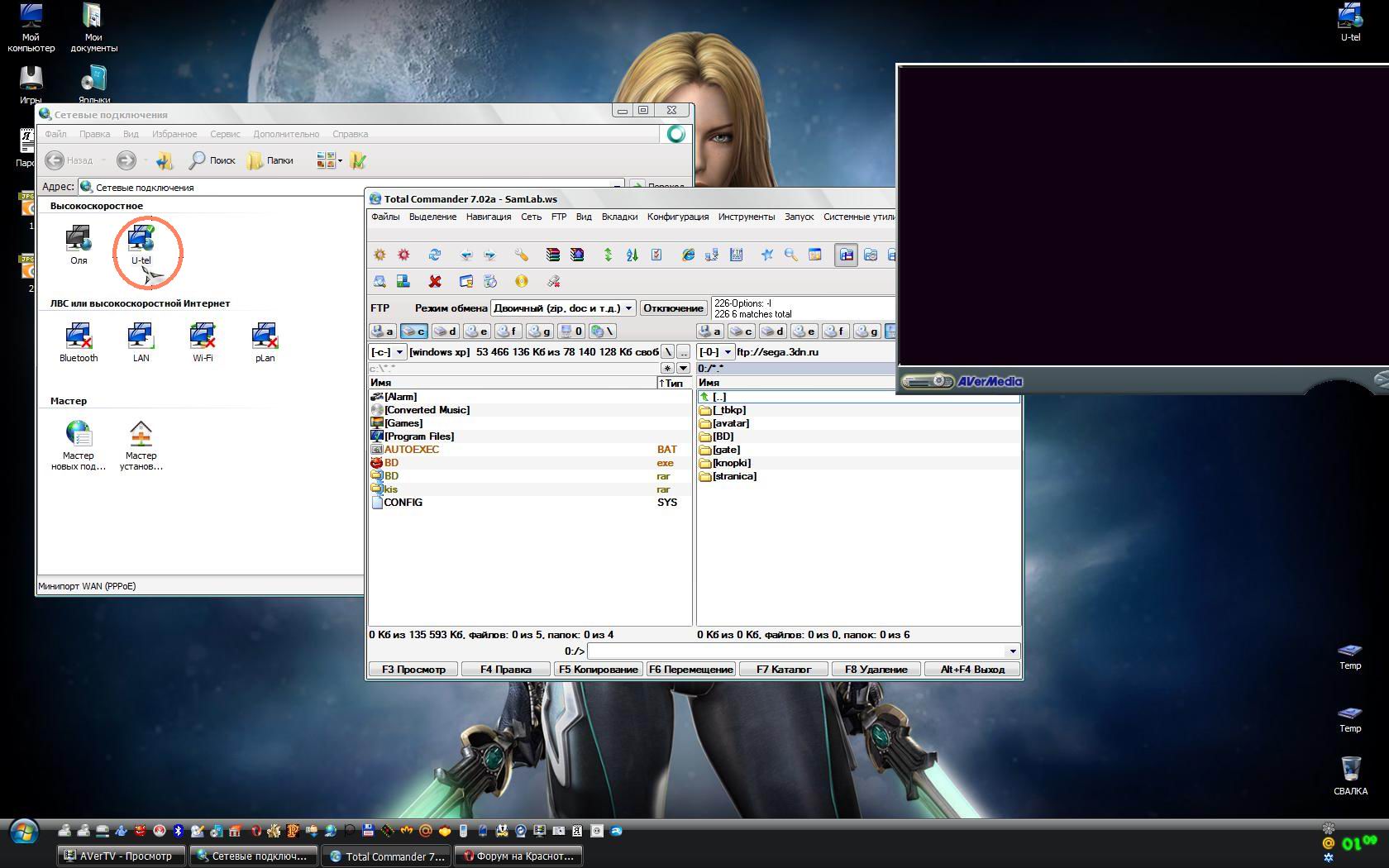The height and width of the screenshot is (868, 1389).
Task: Open the Навигация menu
Action: point(489,217)
